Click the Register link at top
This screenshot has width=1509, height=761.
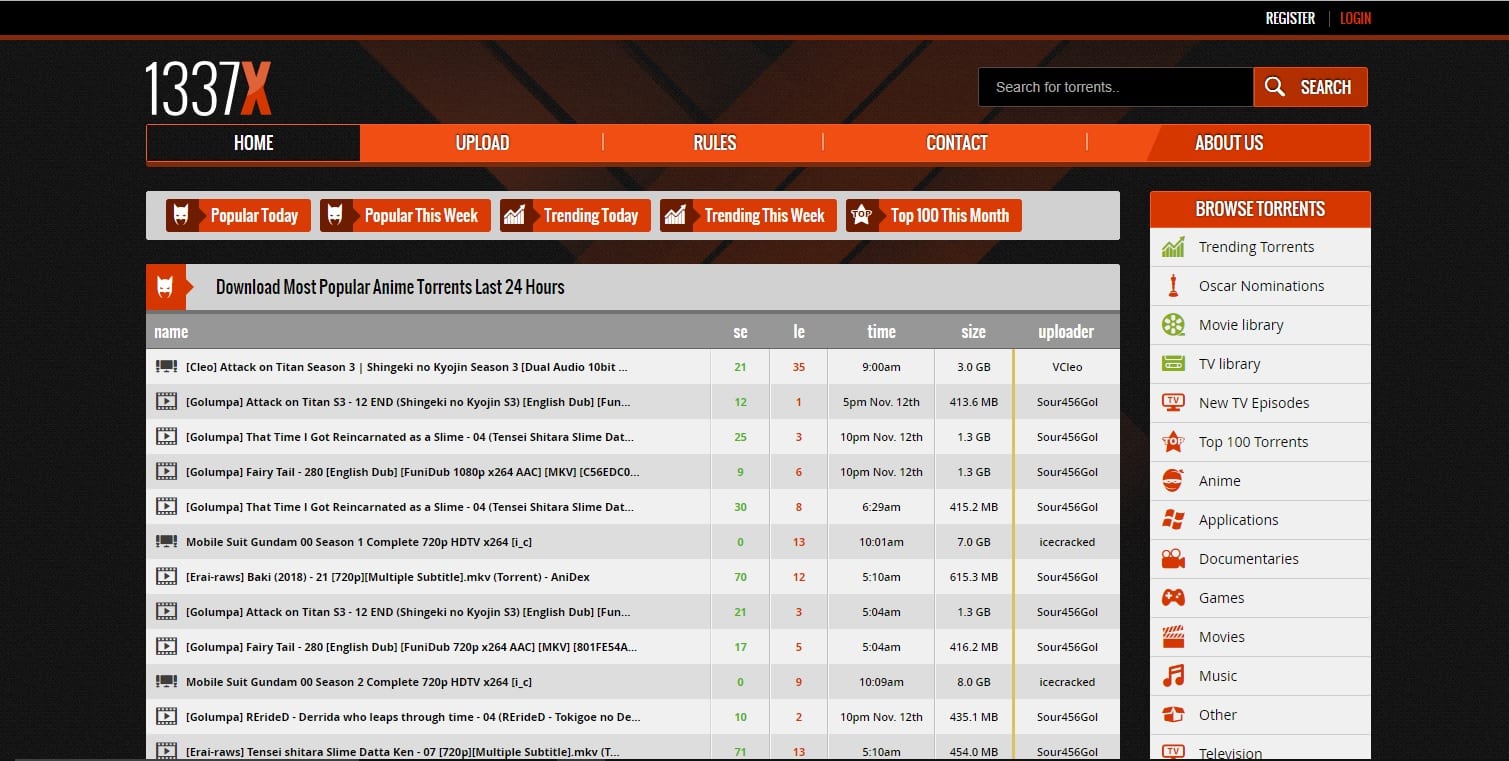(x=1290, y=18)
